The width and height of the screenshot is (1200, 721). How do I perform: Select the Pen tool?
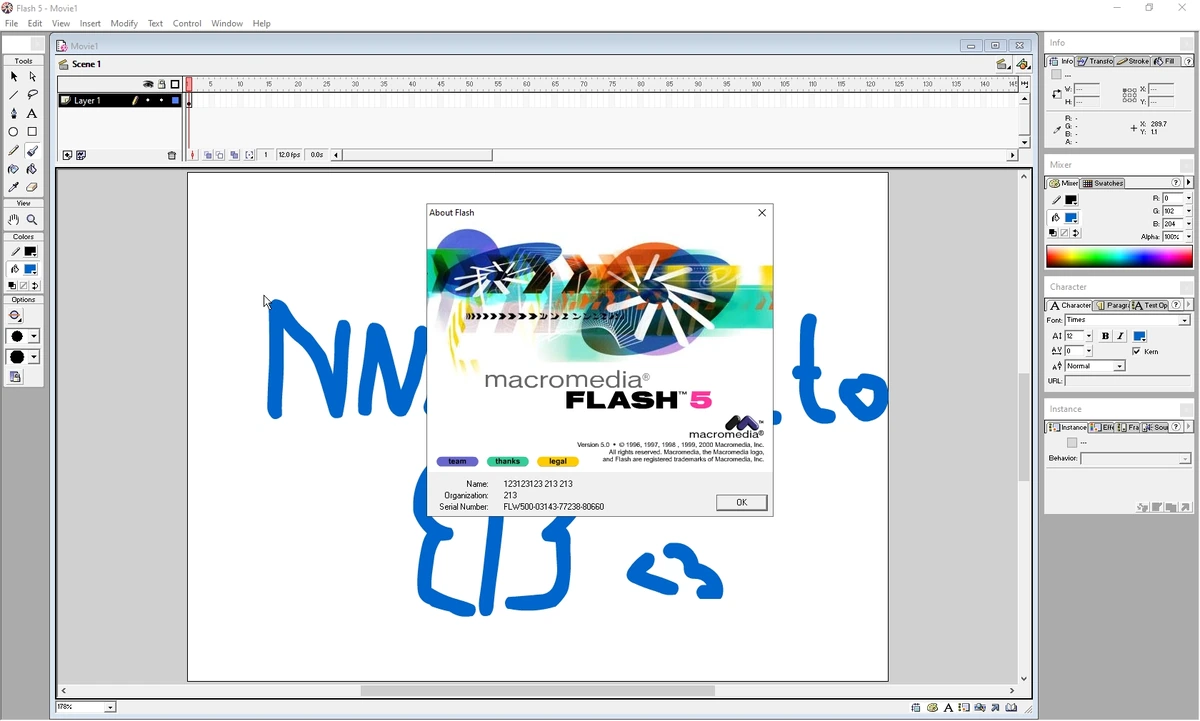coord(14,114)
